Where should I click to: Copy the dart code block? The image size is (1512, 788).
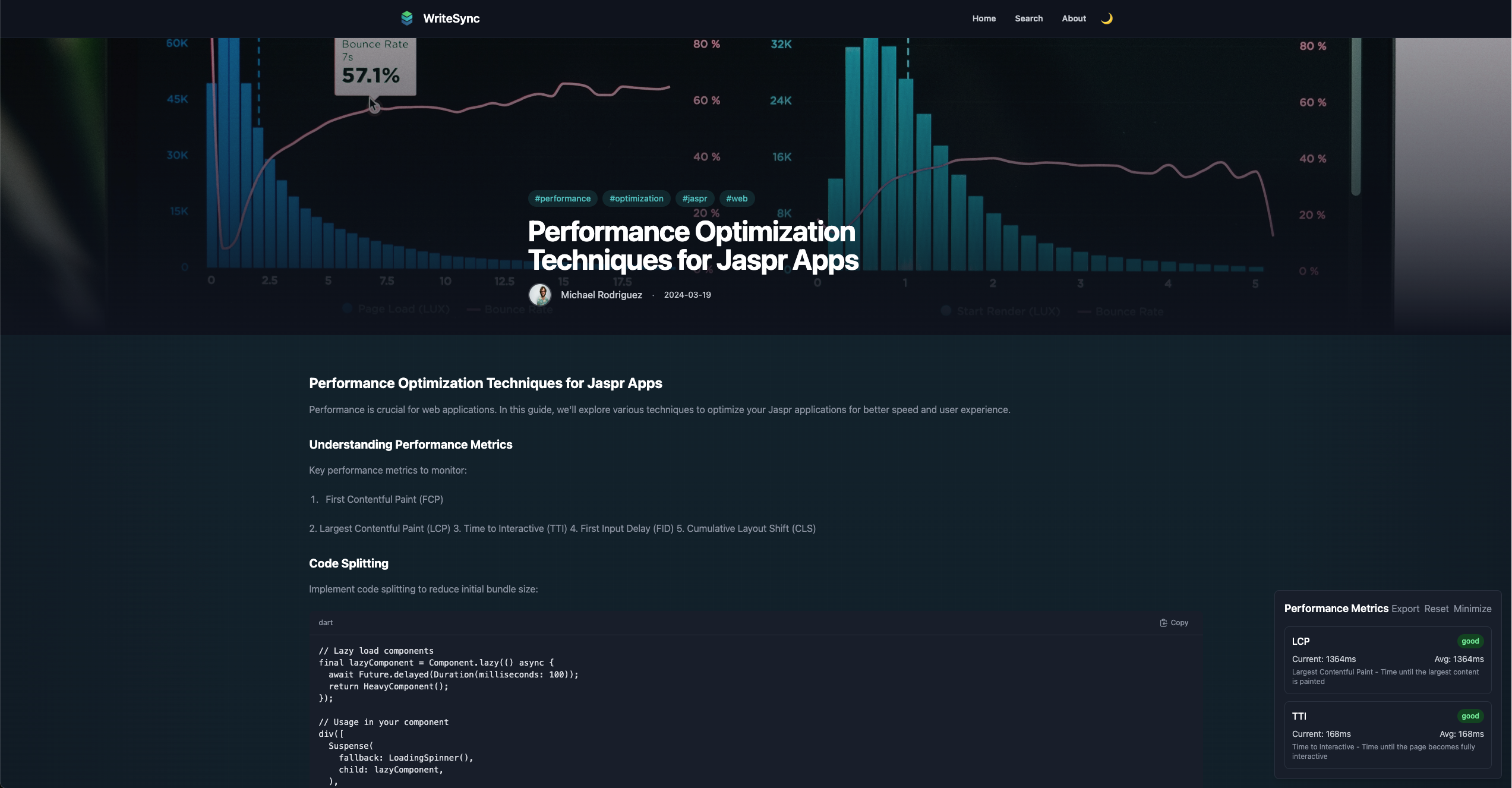point(1174,623)
